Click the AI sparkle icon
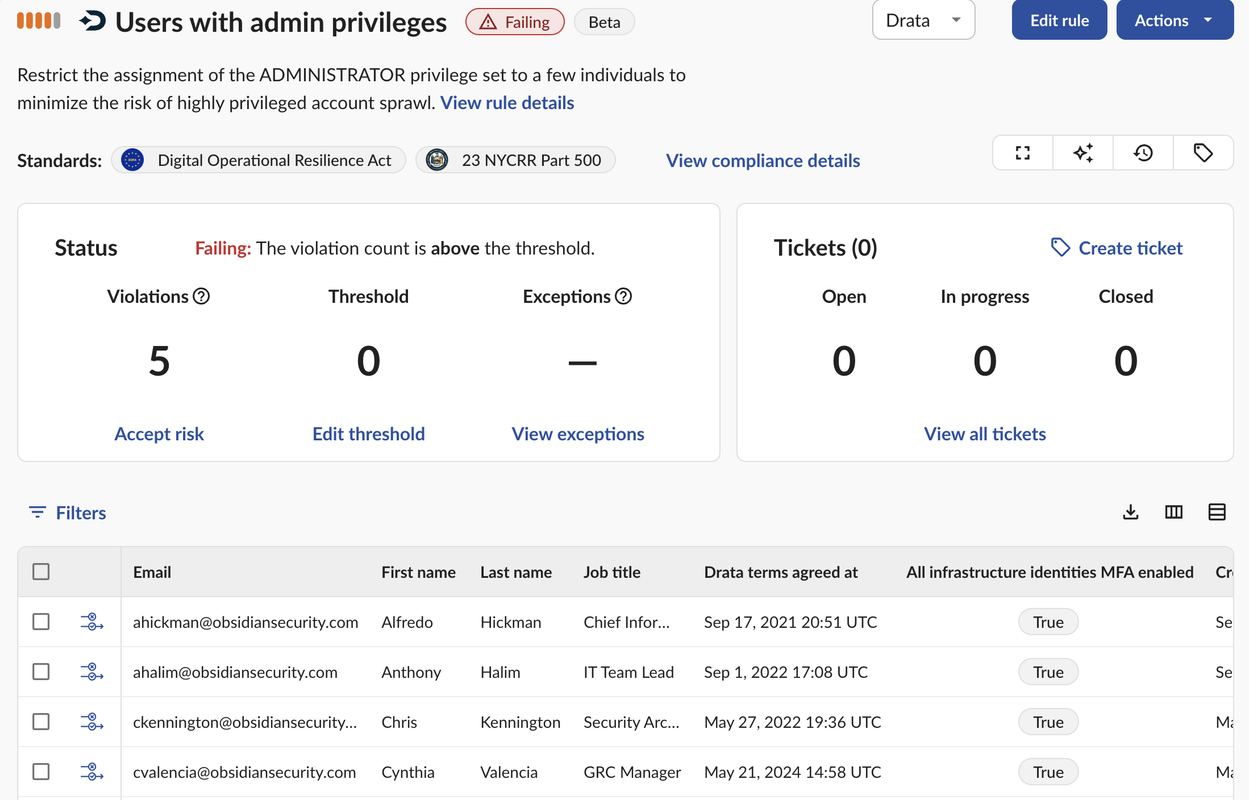The image size is (1249, 800). [1083, 153]
